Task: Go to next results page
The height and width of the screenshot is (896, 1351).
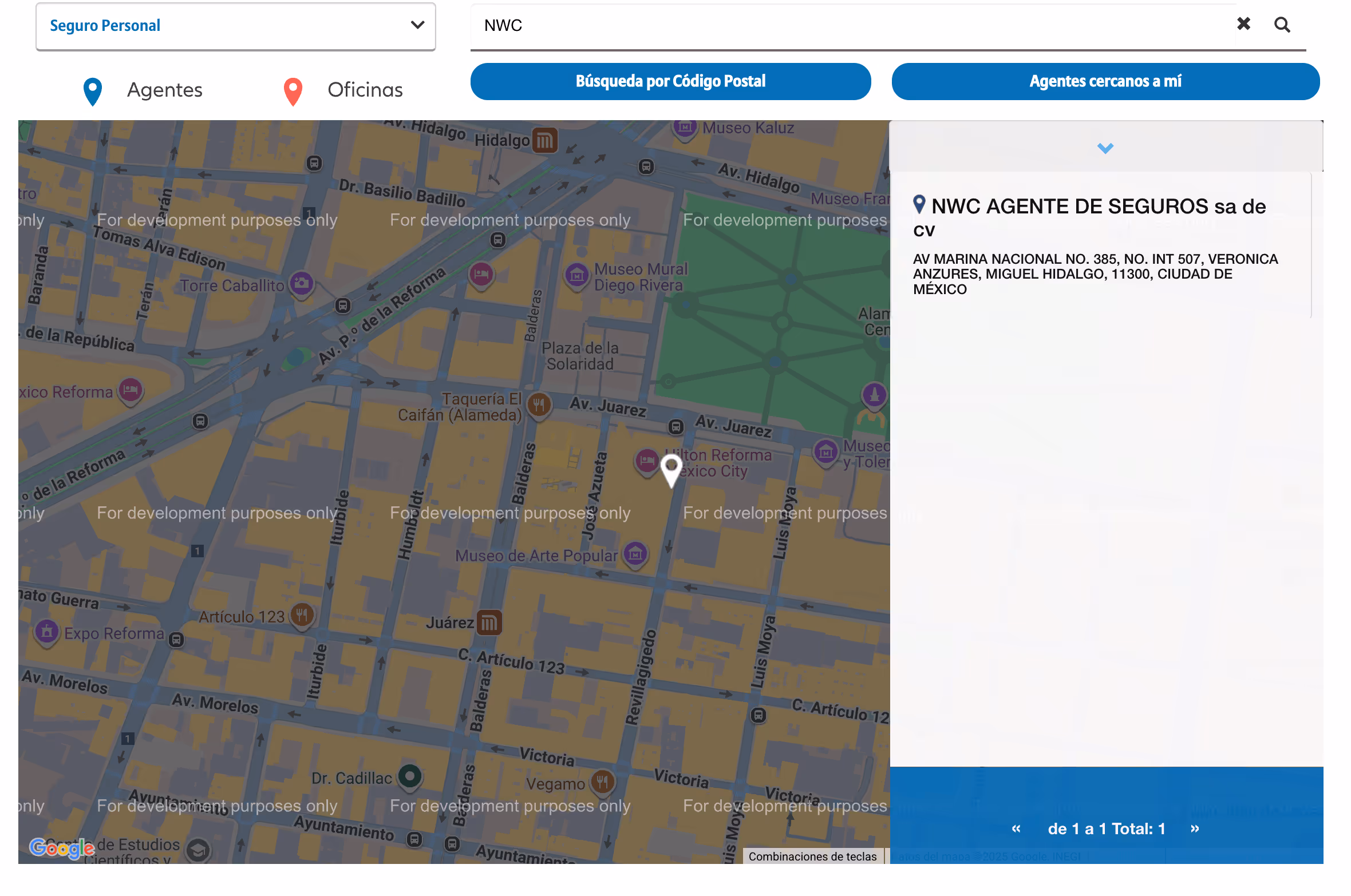Action: tap(1195, 828)
